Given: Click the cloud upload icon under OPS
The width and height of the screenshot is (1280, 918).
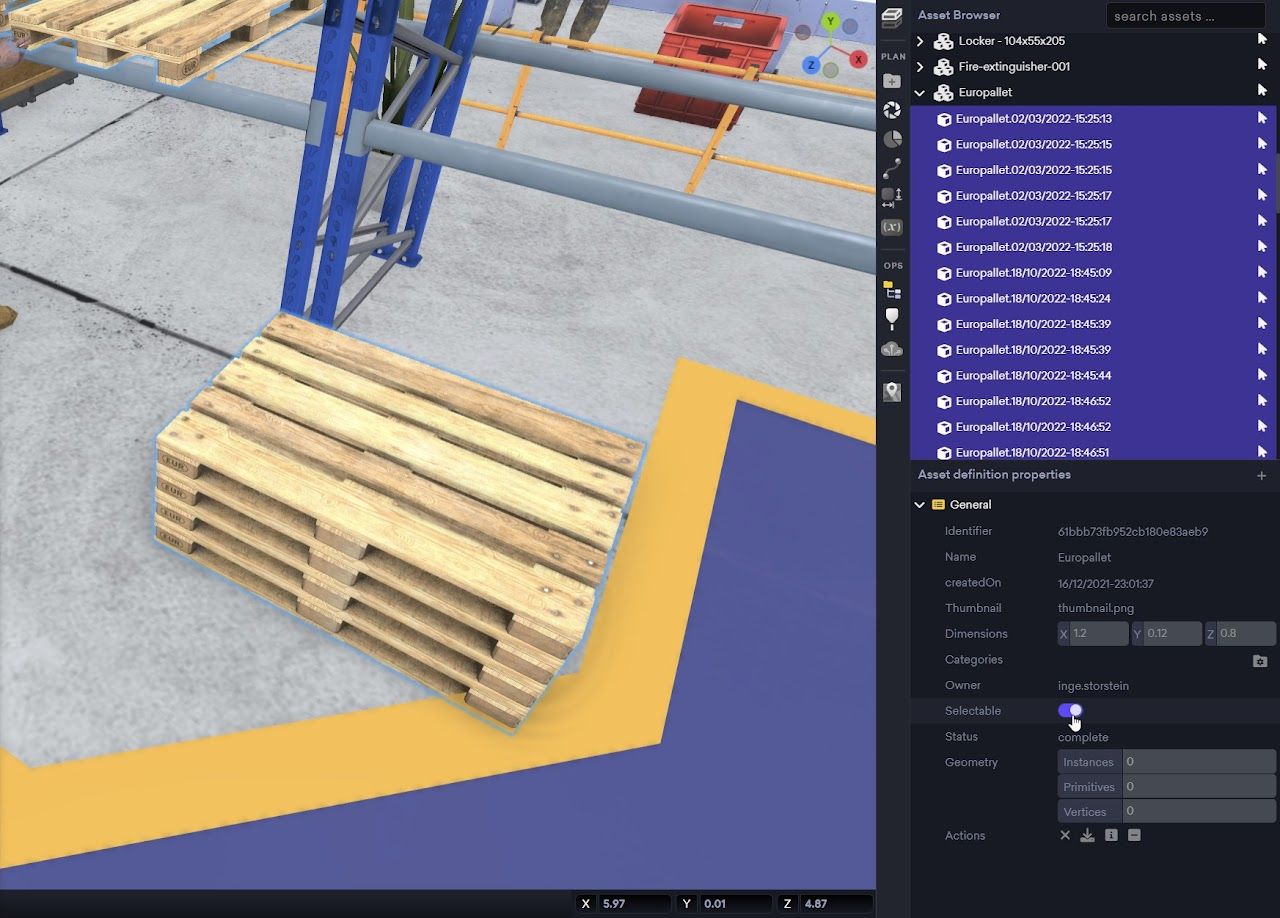Looking at the screenshot, I should click(892, 349).
